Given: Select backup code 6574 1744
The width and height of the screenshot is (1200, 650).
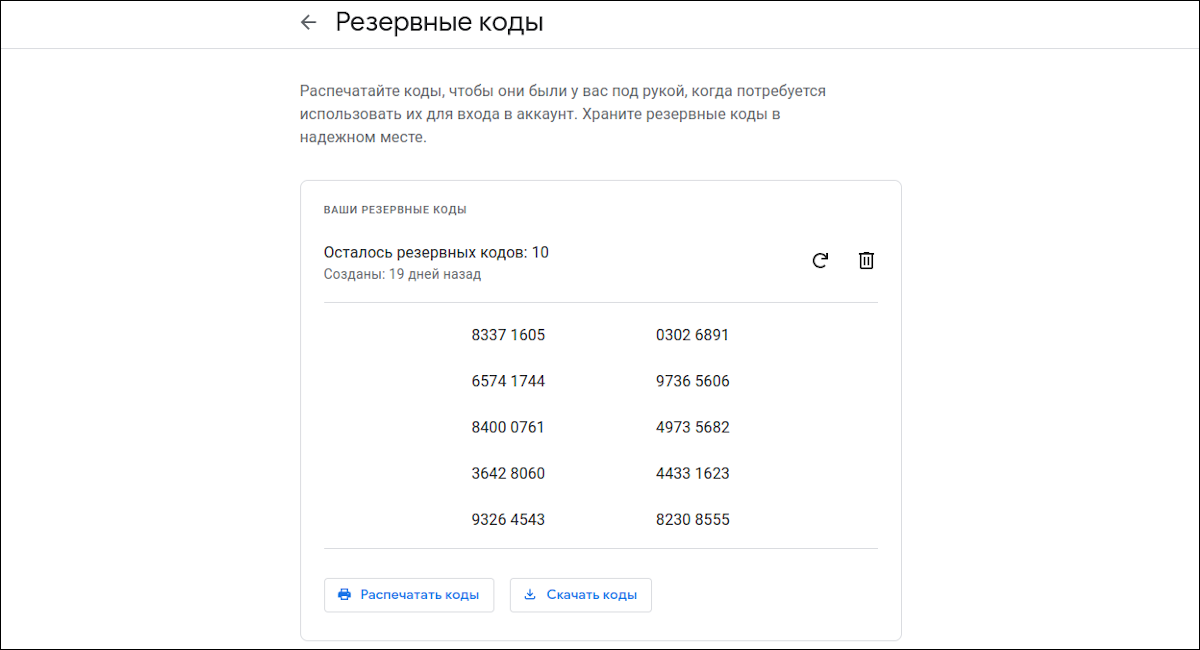Looking at the screenshot, I should [507, 381].
